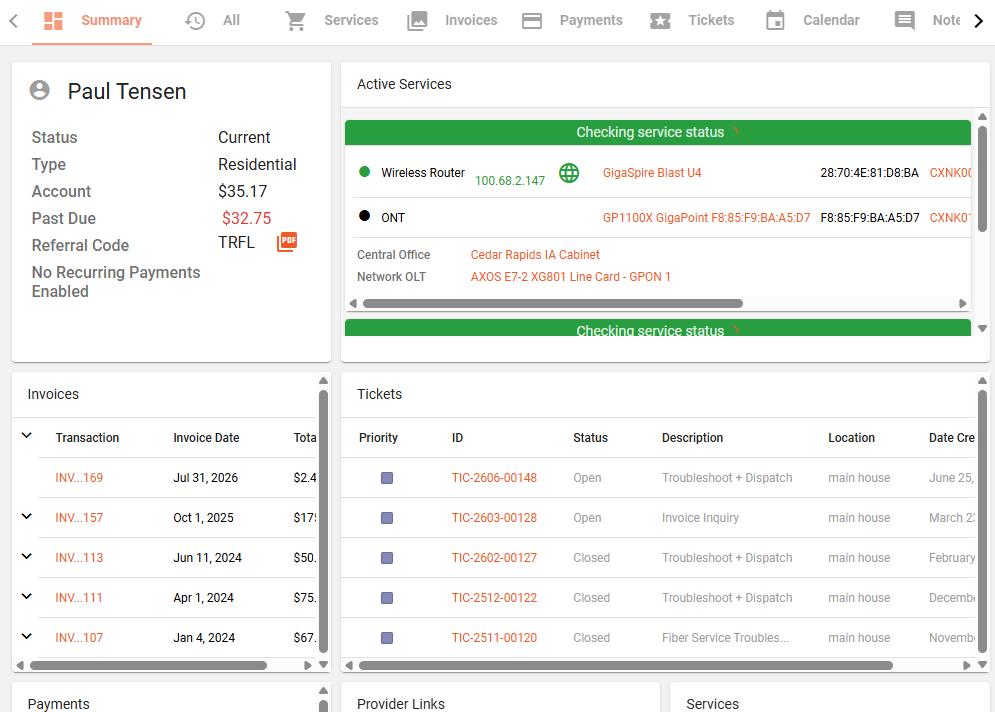Open Cedar Rapids IA Cabinet link
The image size is (995, 712).
[535, 254]
